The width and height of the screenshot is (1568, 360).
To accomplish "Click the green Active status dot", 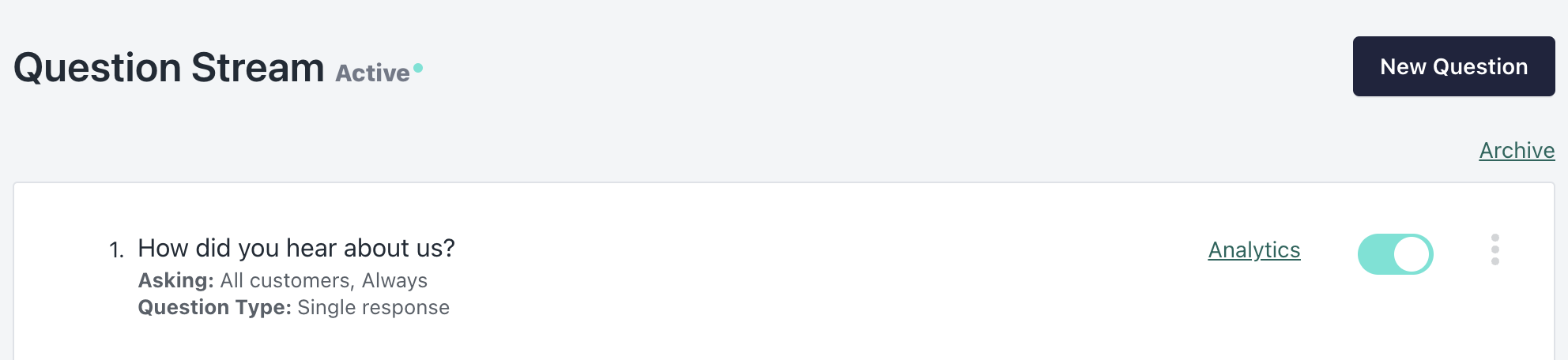I will click(x=418, y=68).
